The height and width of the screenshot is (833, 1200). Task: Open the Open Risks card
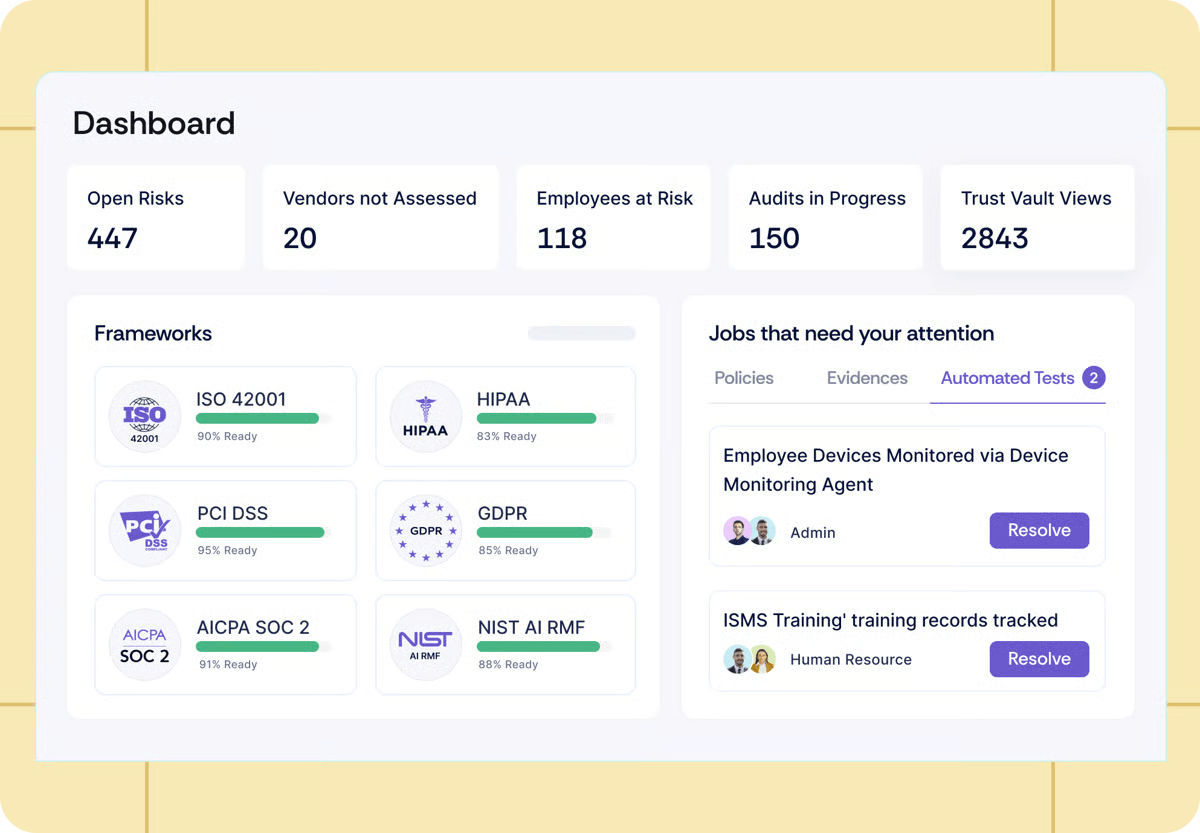156,218
